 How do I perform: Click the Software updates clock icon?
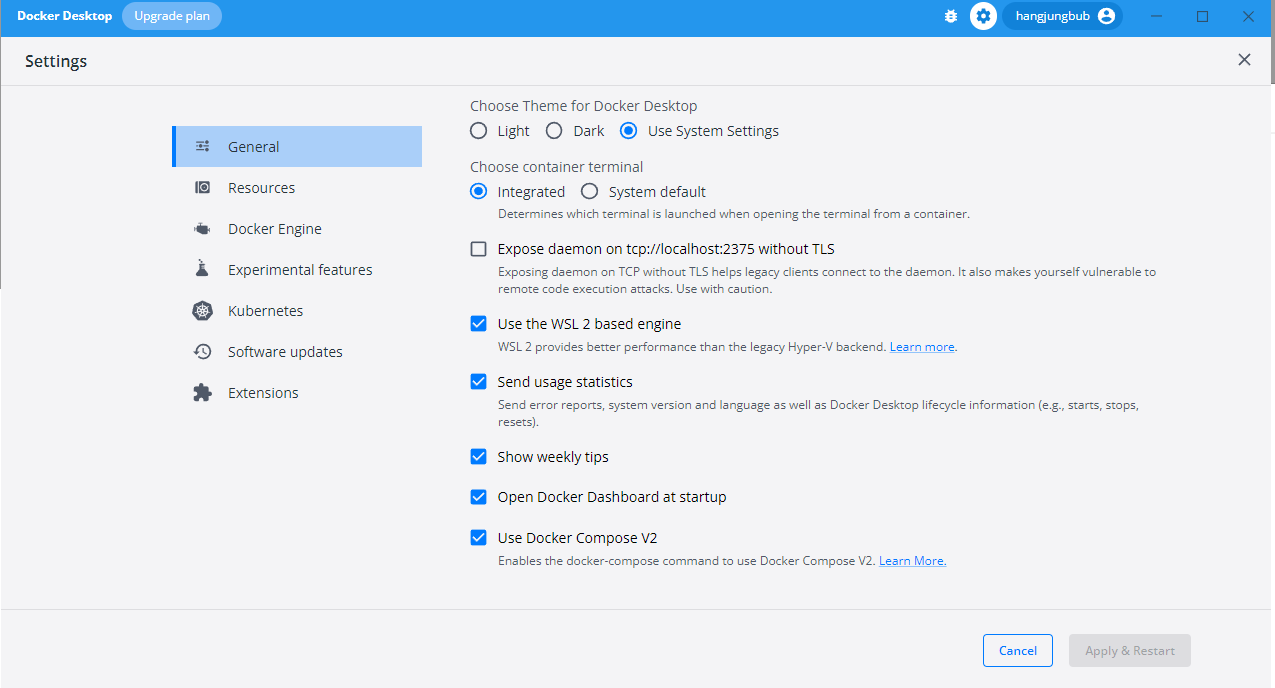pos(203,351)
